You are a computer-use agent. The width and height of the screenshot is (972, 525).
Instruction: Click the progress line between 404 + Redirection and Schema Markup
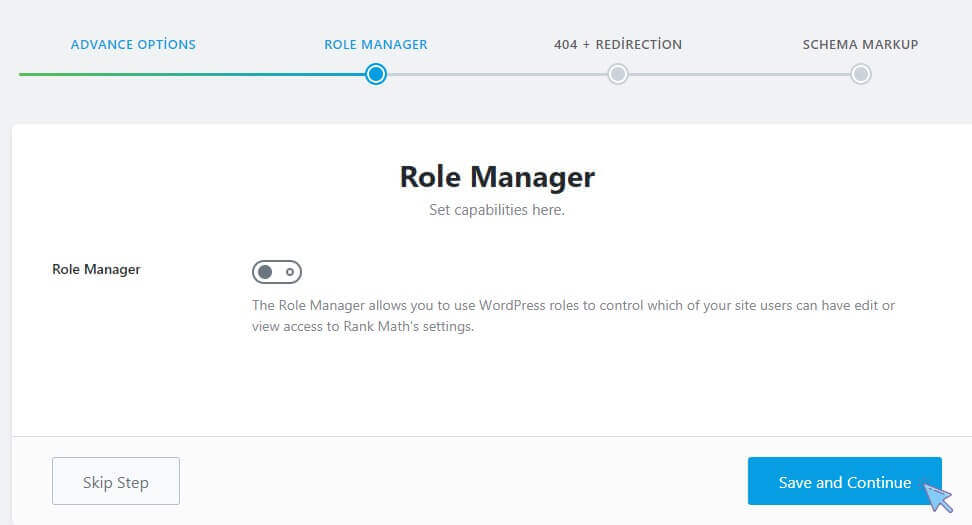click(x=739, y=74)
